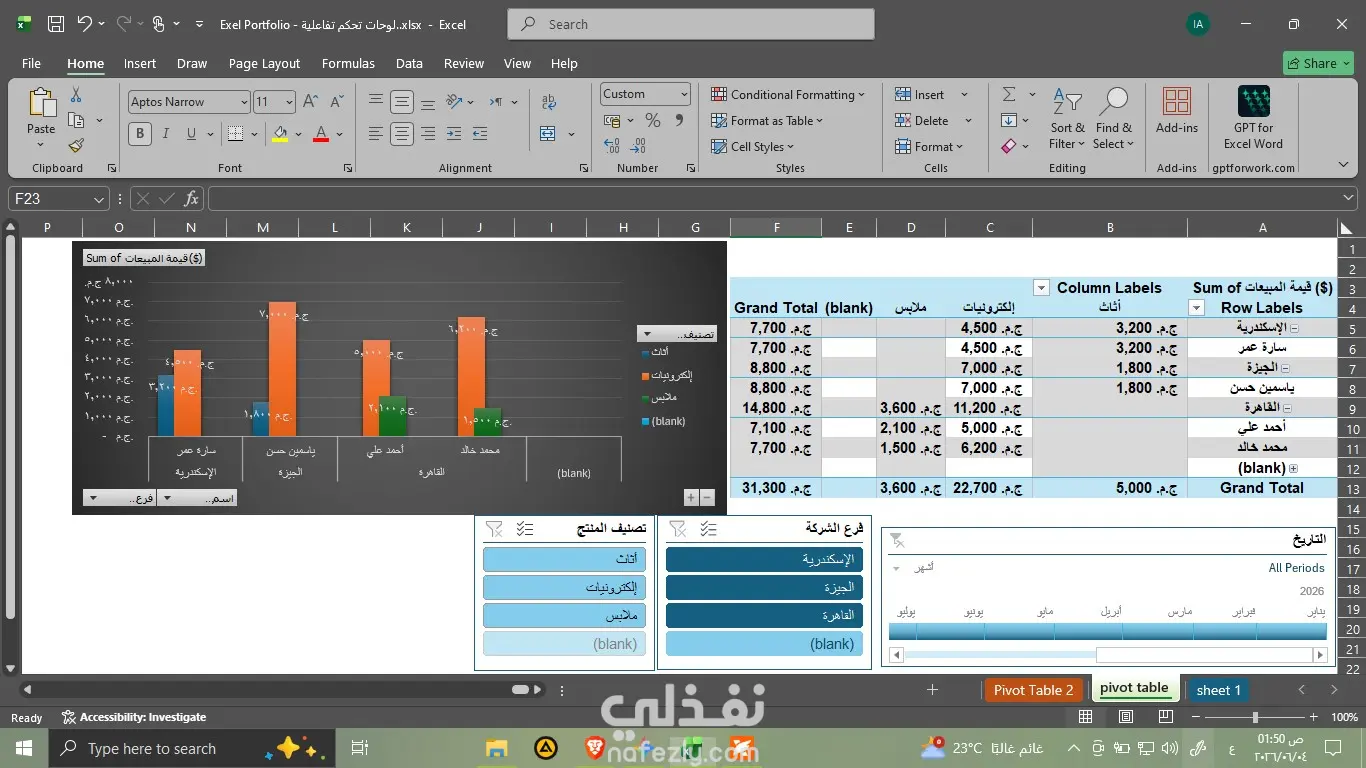Open Cell Styles dropdown
1366x768 pixels.
(752, 147)
